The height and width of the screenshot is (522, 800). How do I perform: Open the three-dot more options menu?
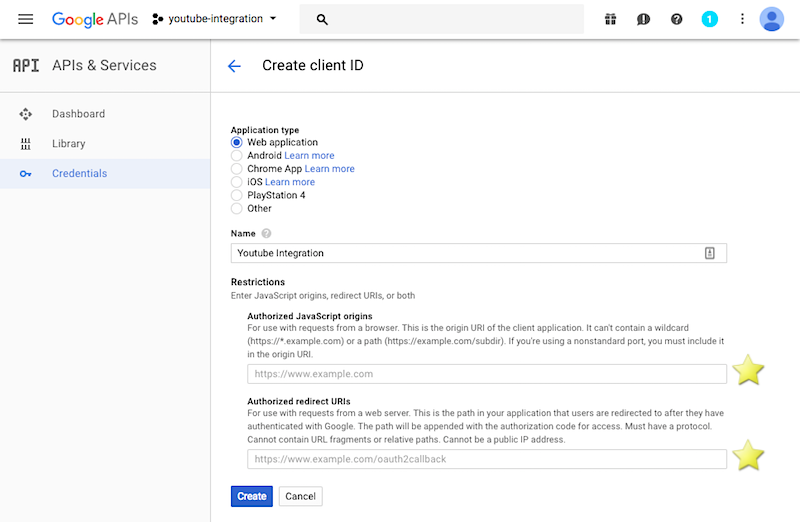coord(742,19)
